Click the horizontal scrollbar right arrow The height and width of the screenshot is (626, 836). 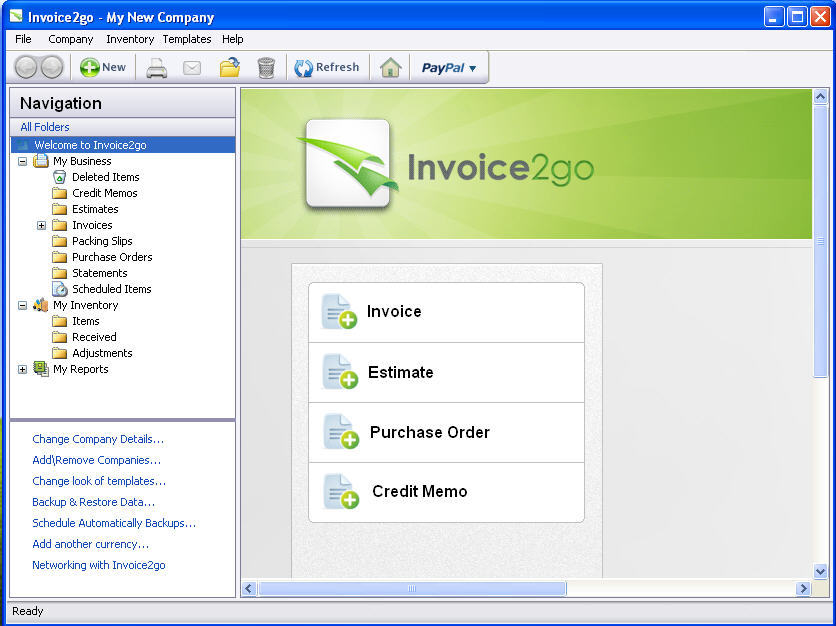point(803,589)
